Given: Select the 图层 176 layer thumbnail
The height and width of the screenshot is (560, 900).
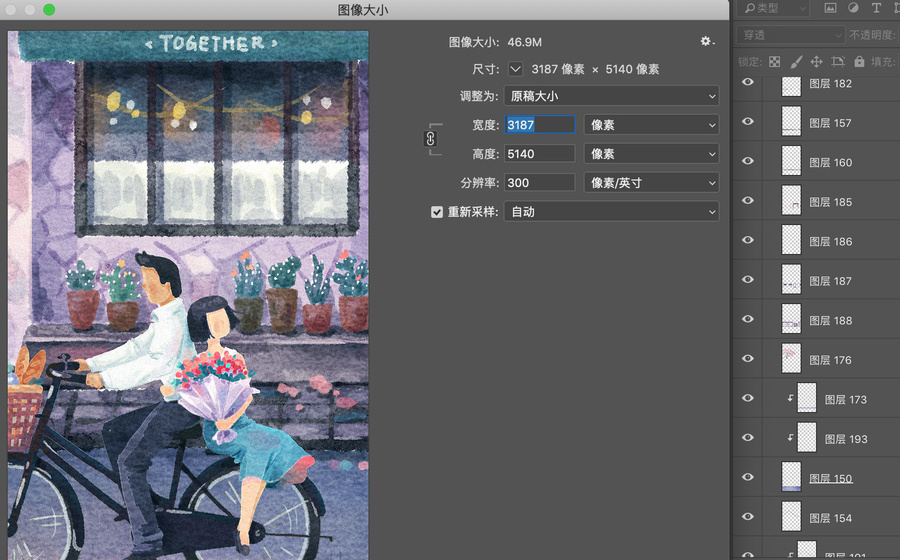Looking at the screenshot, I should (792, 359).
